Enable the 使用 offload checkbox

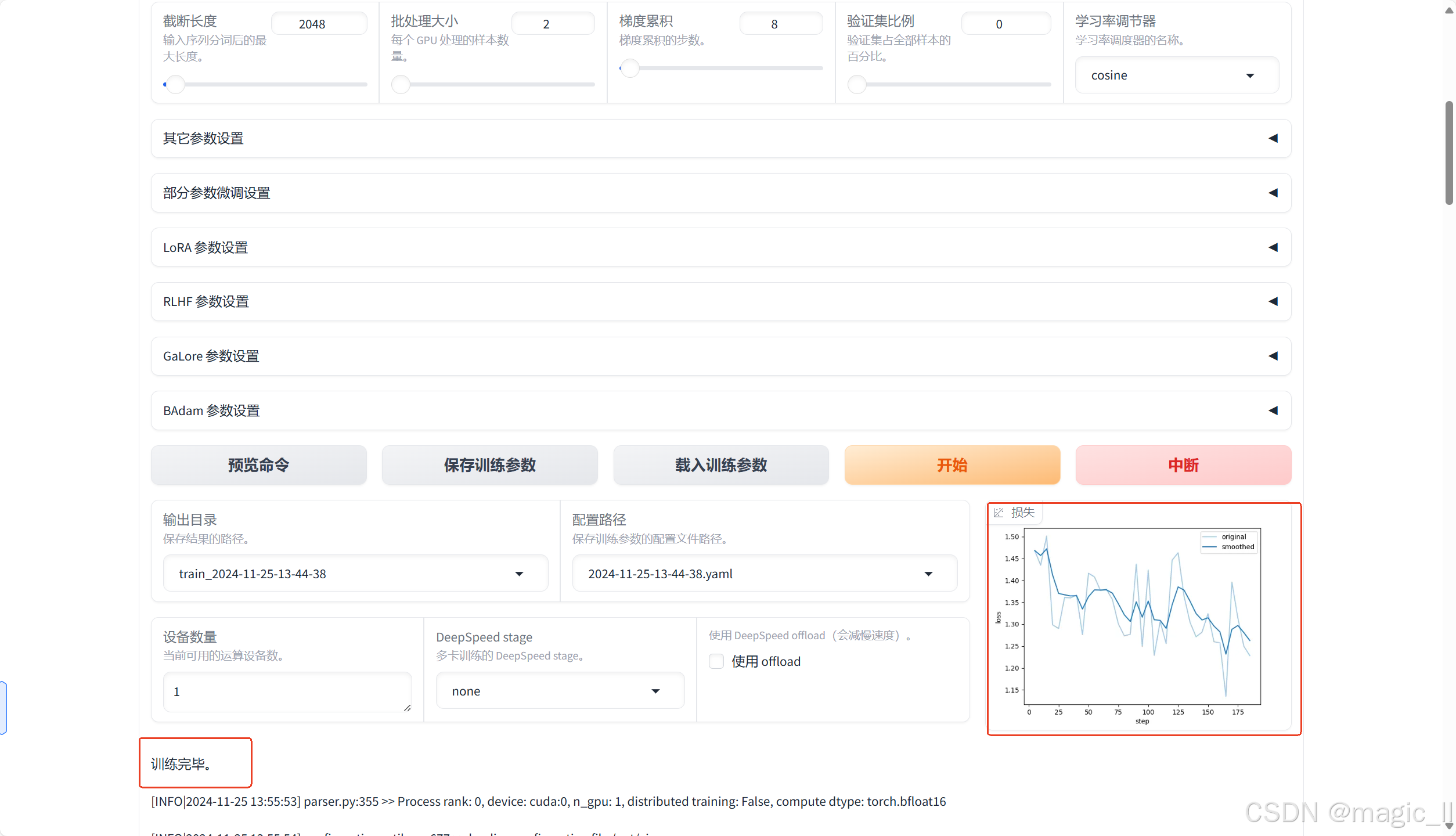point(716,661)
